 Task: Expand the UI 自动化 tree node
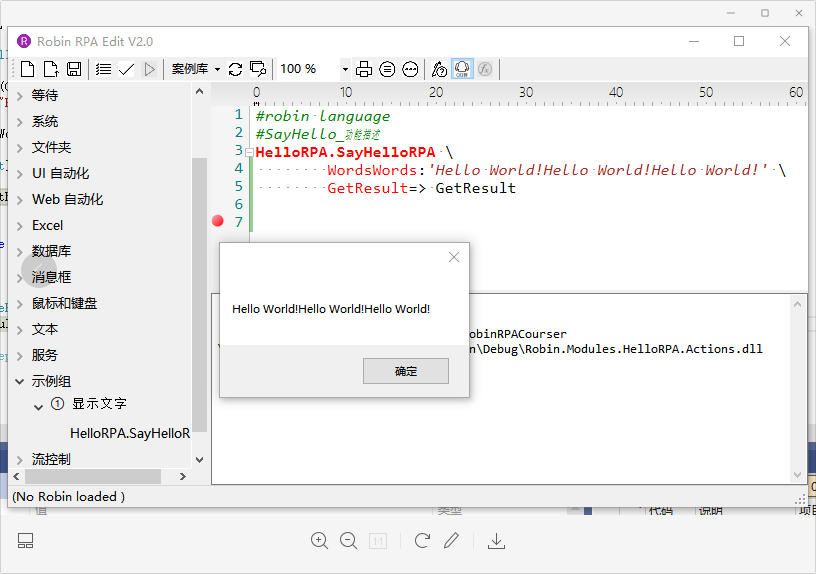[20, 174]
